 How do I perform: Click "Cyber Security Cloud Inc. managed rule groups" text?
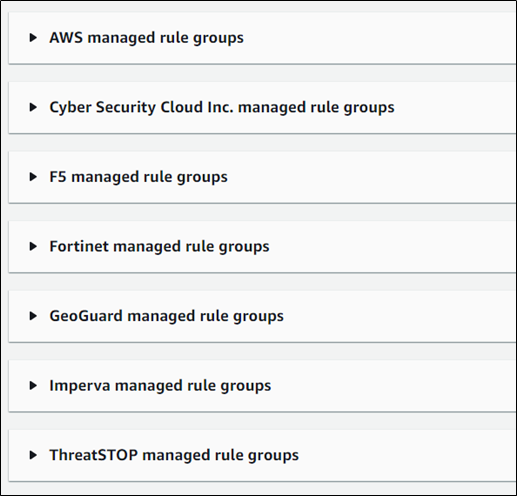[222, 108]
